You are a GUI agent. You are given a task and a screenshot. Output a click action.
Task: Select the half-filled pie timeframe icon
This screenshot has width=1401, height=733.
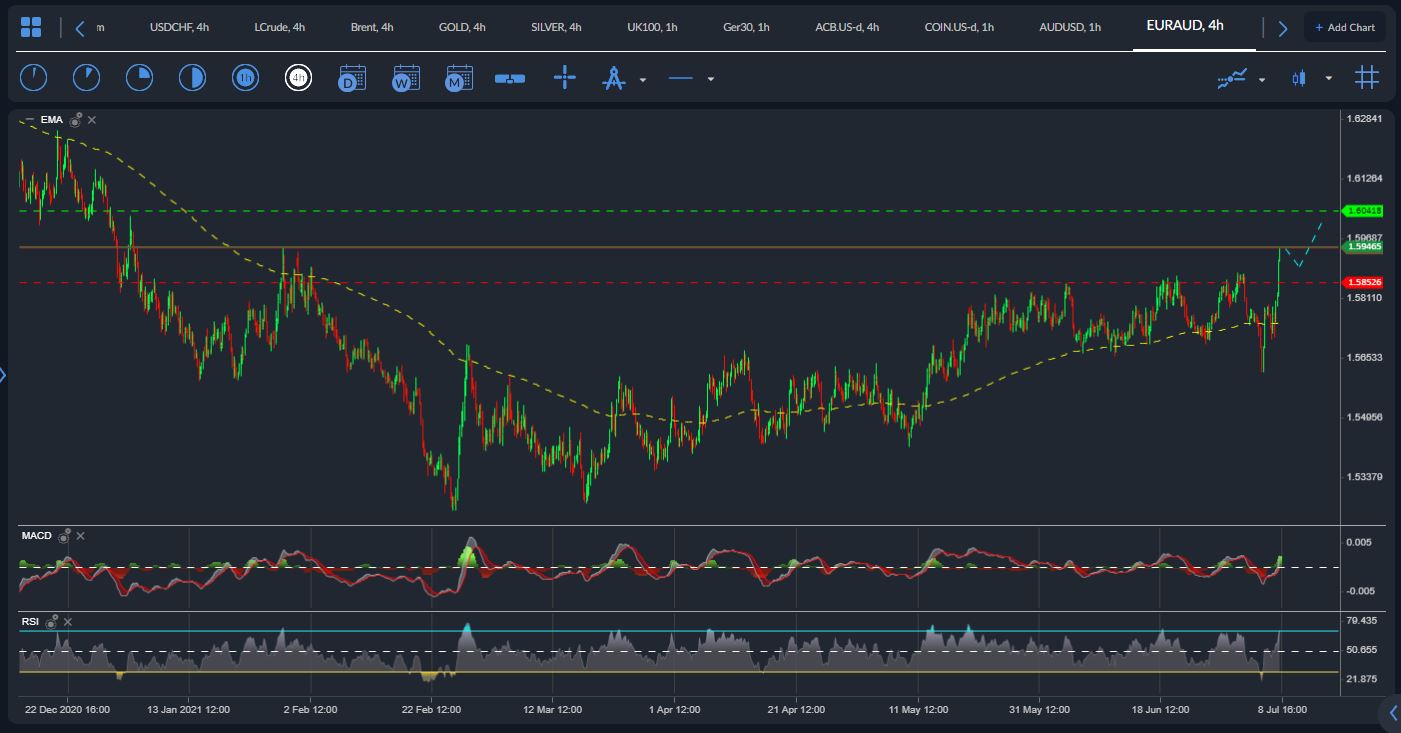pyautogui.click(x=192, y=77)
